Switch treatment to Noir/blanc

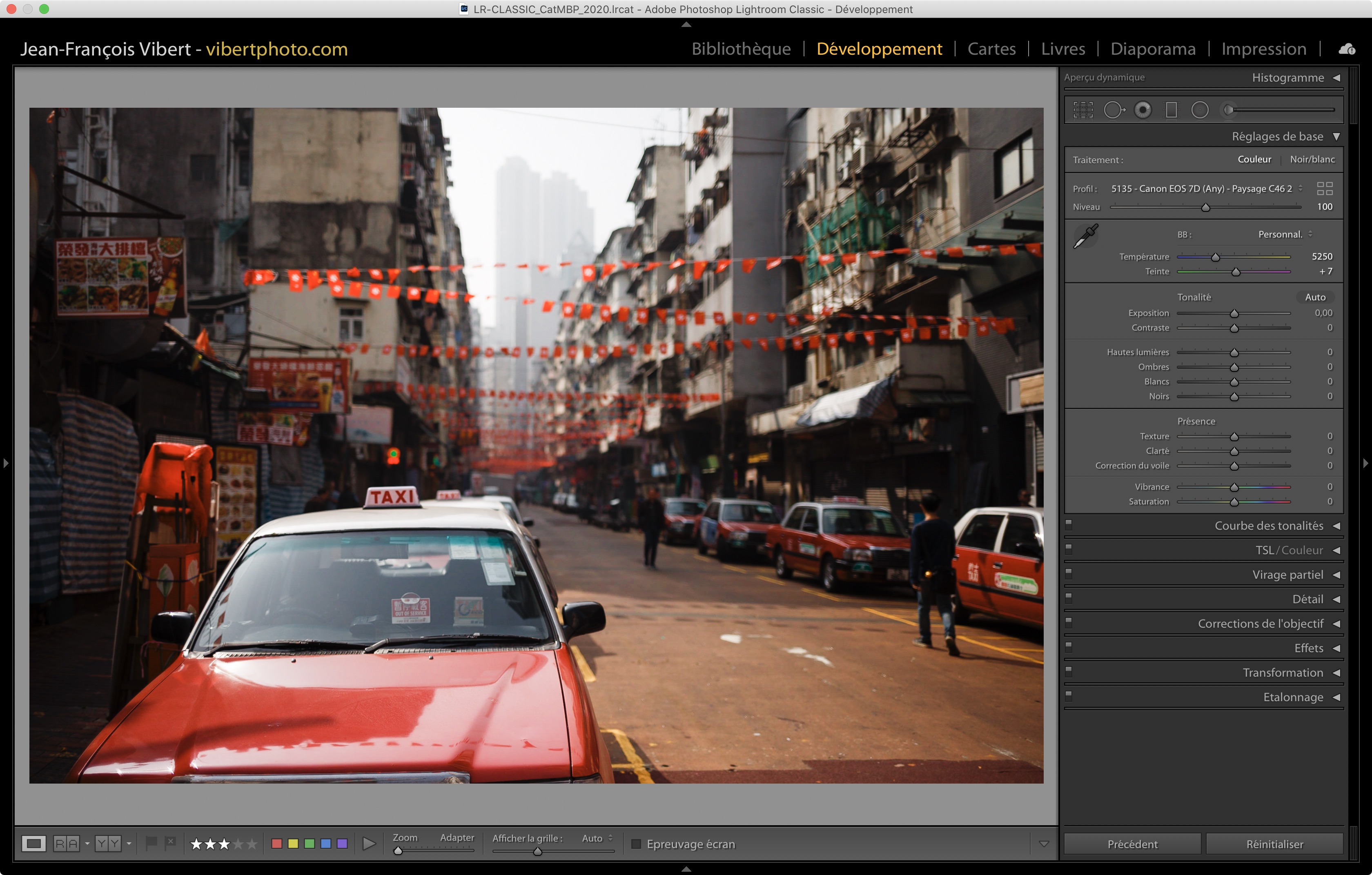pos(1312,160)
